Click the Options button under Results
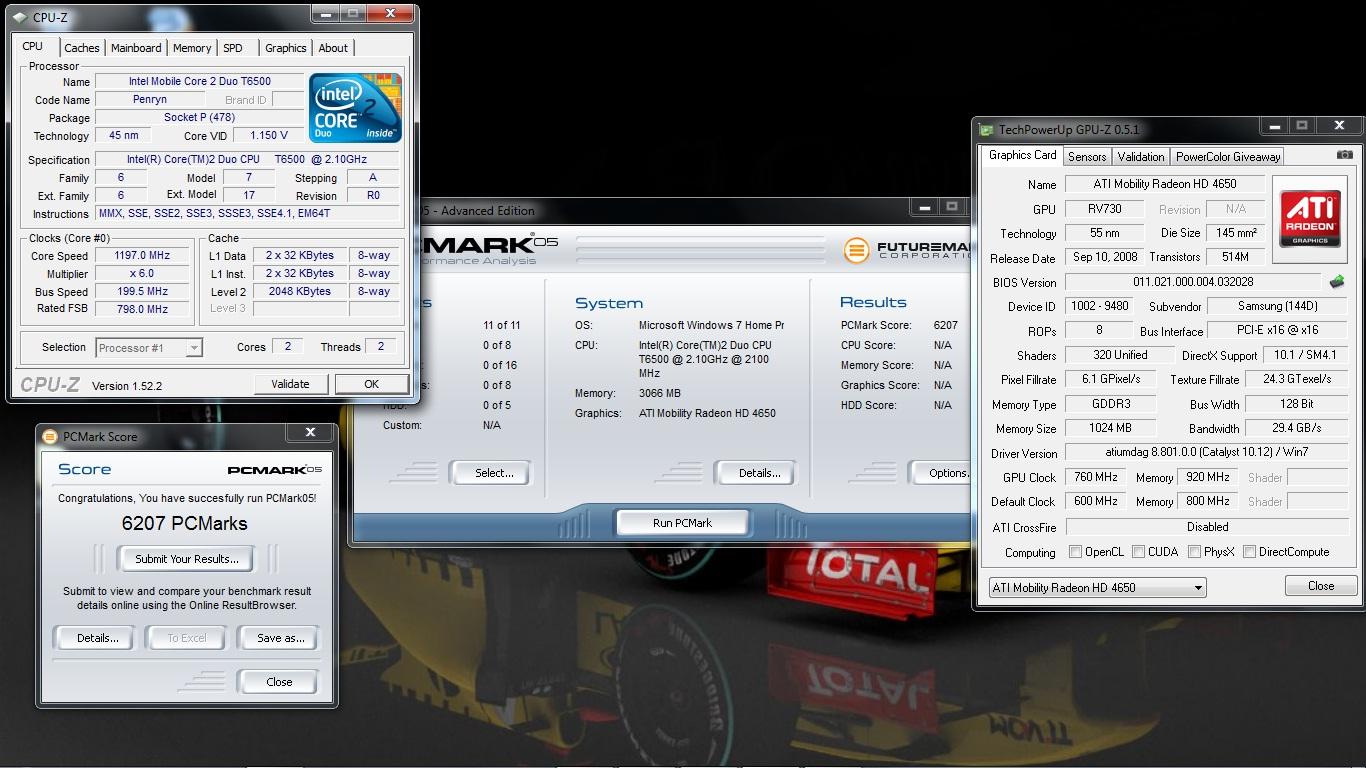The image size is (1366, 768). [x=942, y=473]
